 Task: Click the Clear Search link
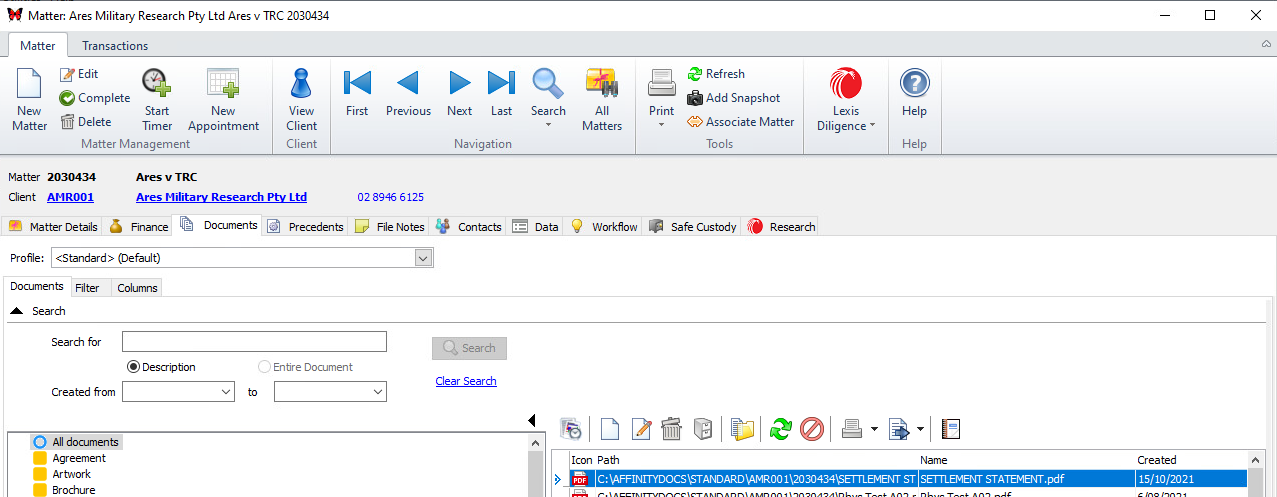coord(466,381)
